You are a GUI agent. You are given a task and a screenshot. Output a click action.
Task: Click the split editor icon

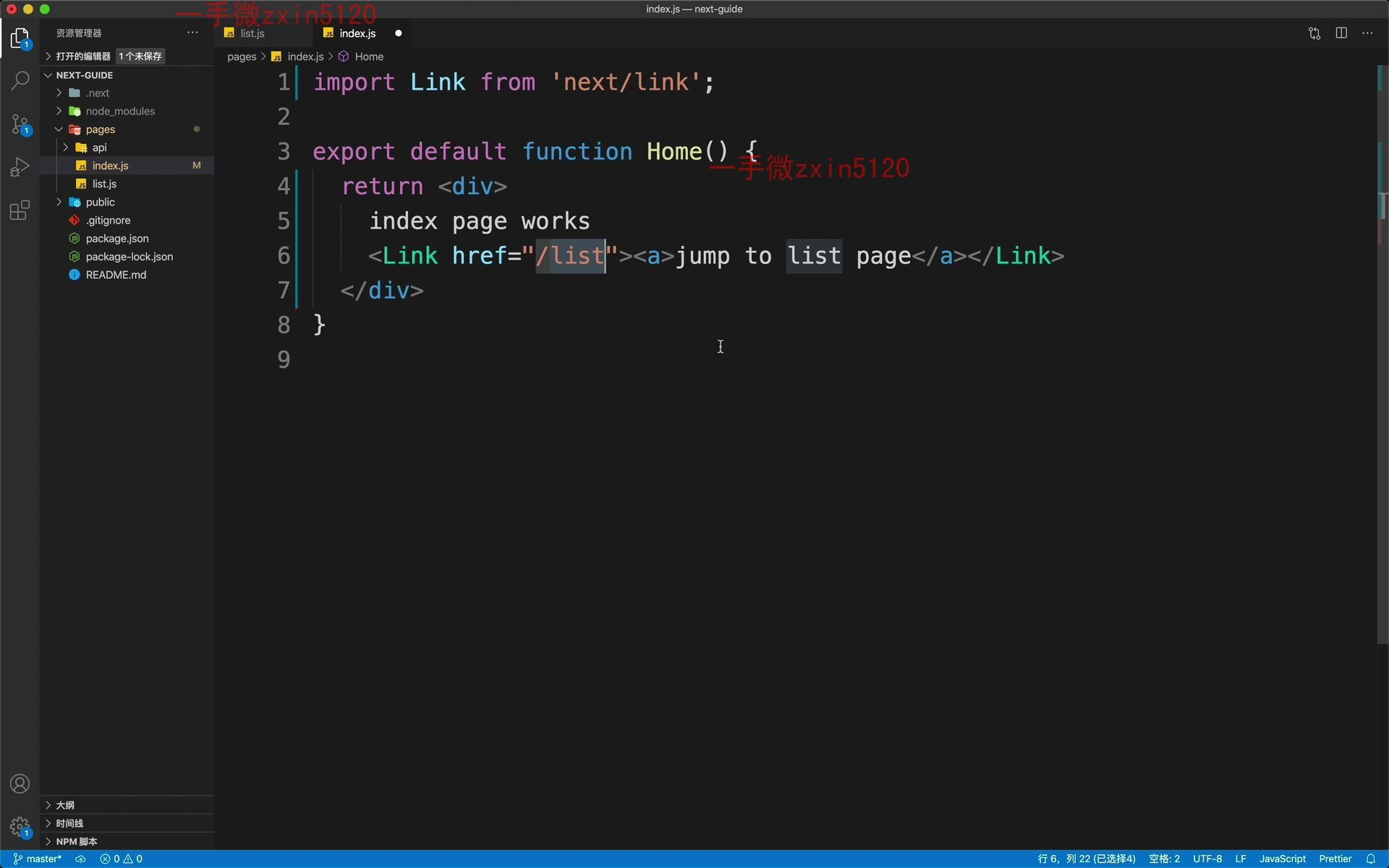click(1341, 33)
